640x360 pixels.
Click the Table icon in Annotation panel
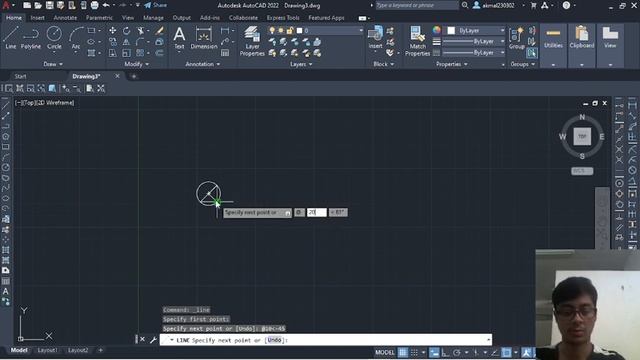tap(225, 53)
